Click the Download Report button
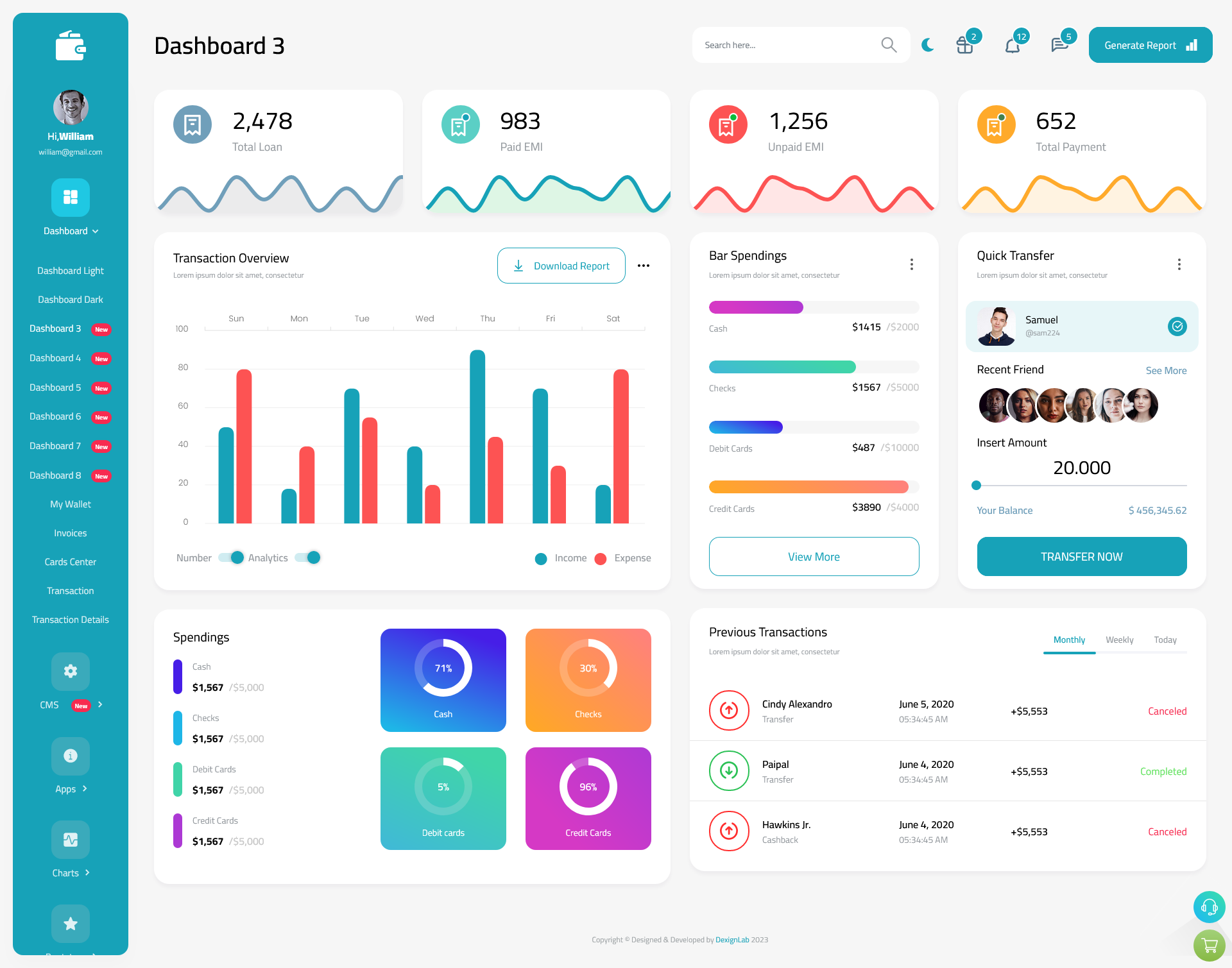Viewport: 1232px width, 968px height. pos(561,265)
